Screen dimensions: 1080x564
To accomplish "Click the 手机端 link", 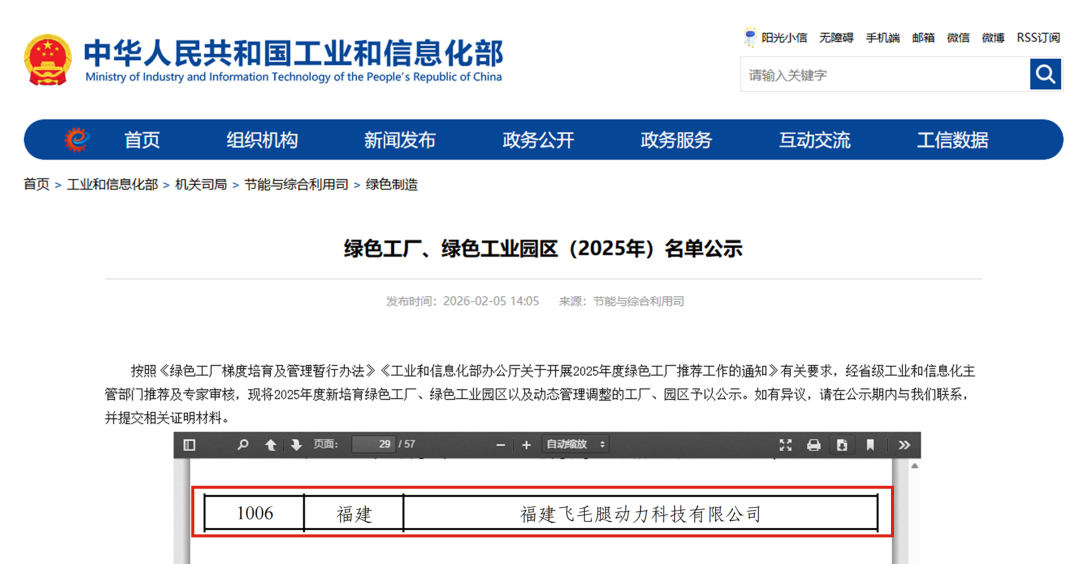I will (883, 38).
